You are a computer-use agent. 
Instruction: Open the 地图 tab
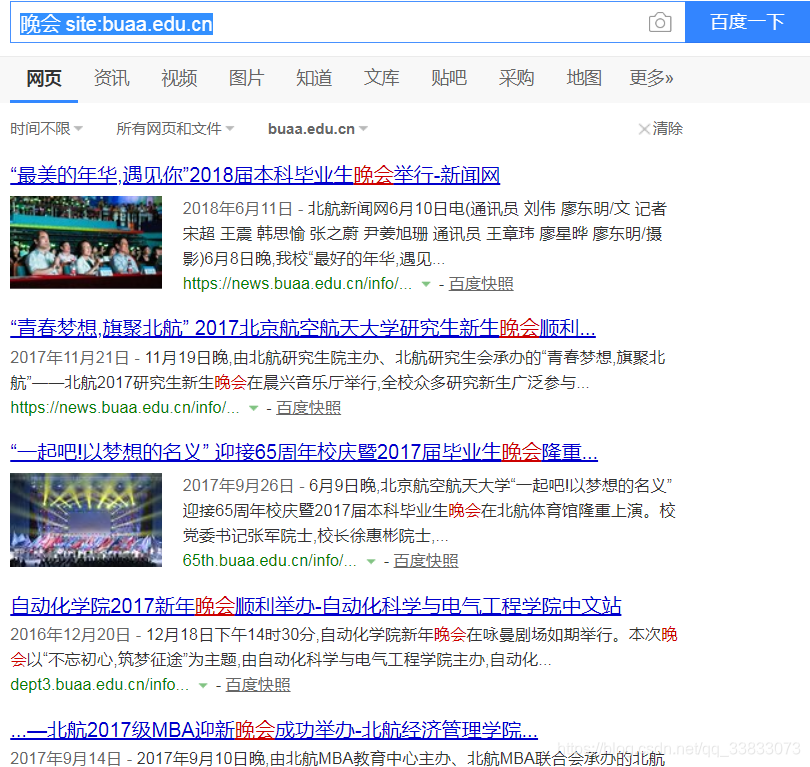click(x=584, y=78)
